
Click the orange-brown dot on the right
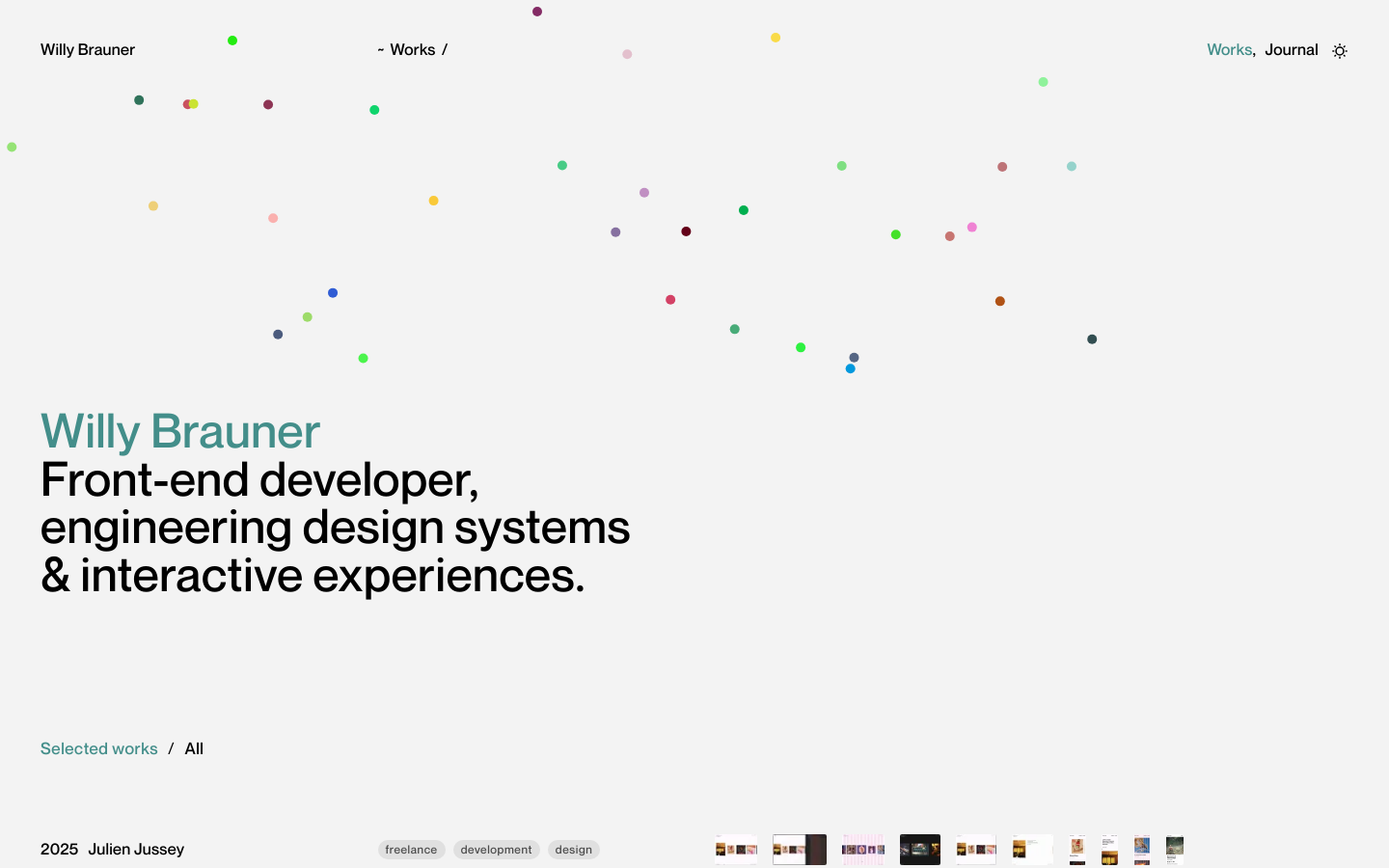[1000, 302]
